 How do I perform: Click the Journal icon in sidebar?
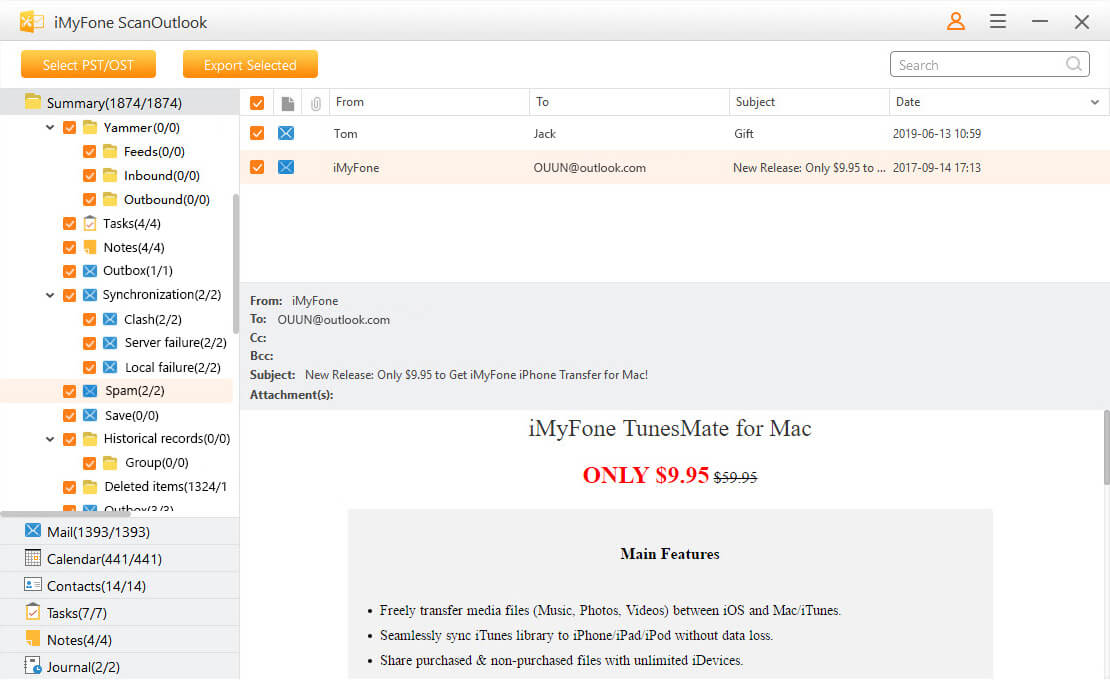tap(33, 666)
